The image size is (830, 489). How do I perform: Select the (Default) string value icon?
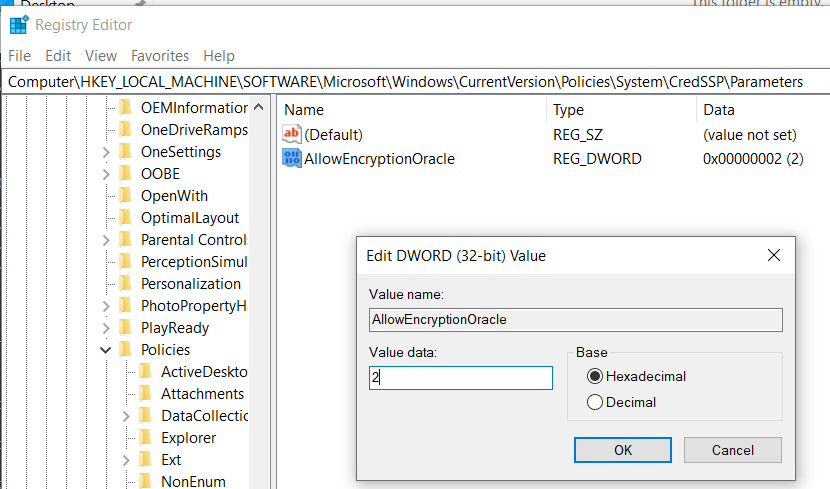292,134
